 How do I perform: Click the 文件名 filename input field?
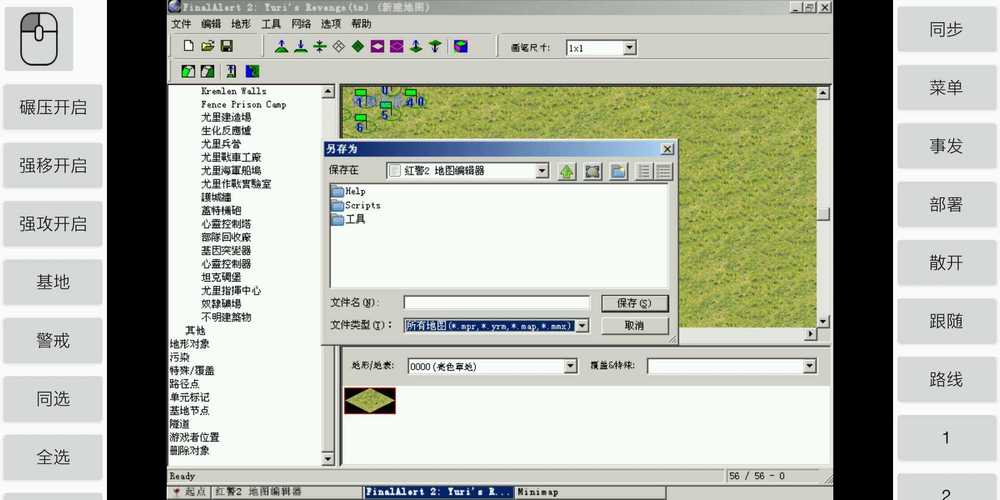[497, 303]
